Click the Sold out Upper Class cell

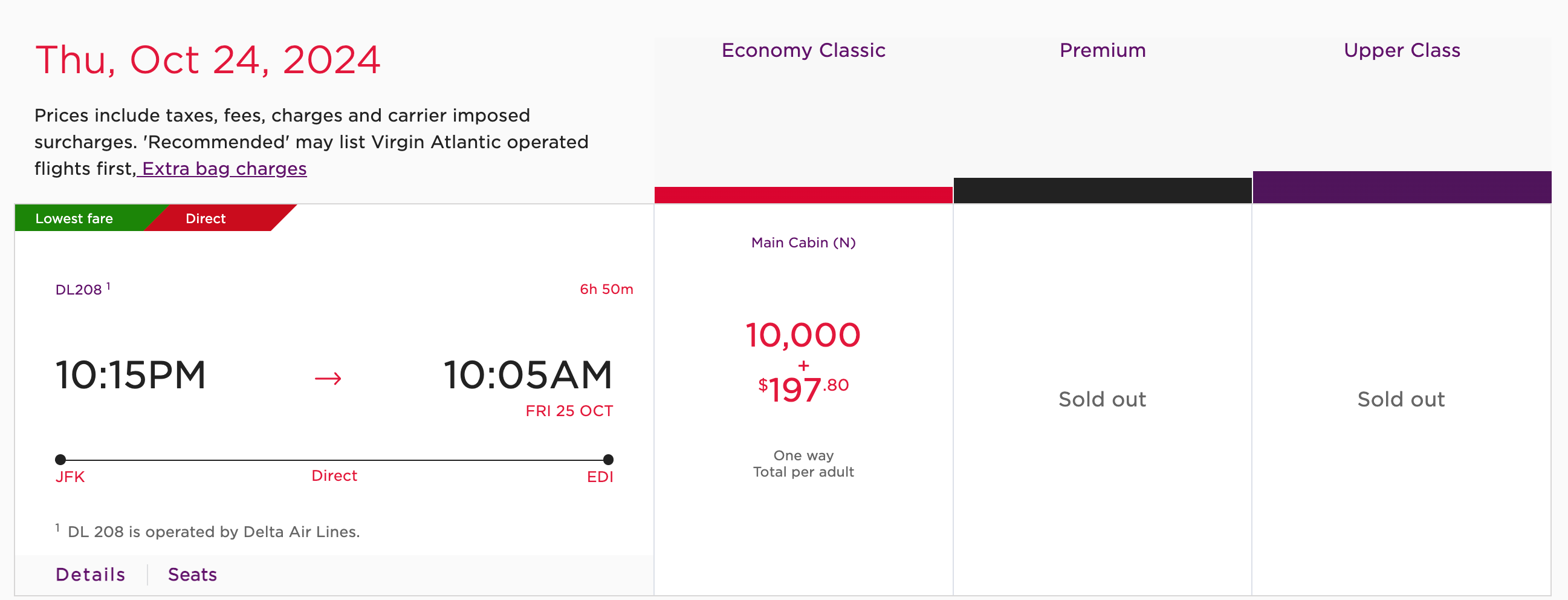click(1401, 399)
